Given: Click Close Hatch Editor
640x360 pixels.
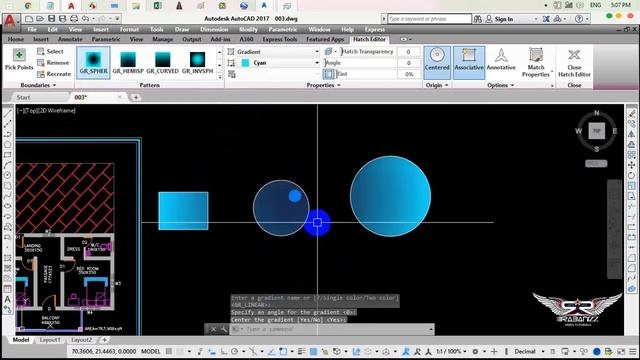Looking at the screenshot, I should point(574,62).
